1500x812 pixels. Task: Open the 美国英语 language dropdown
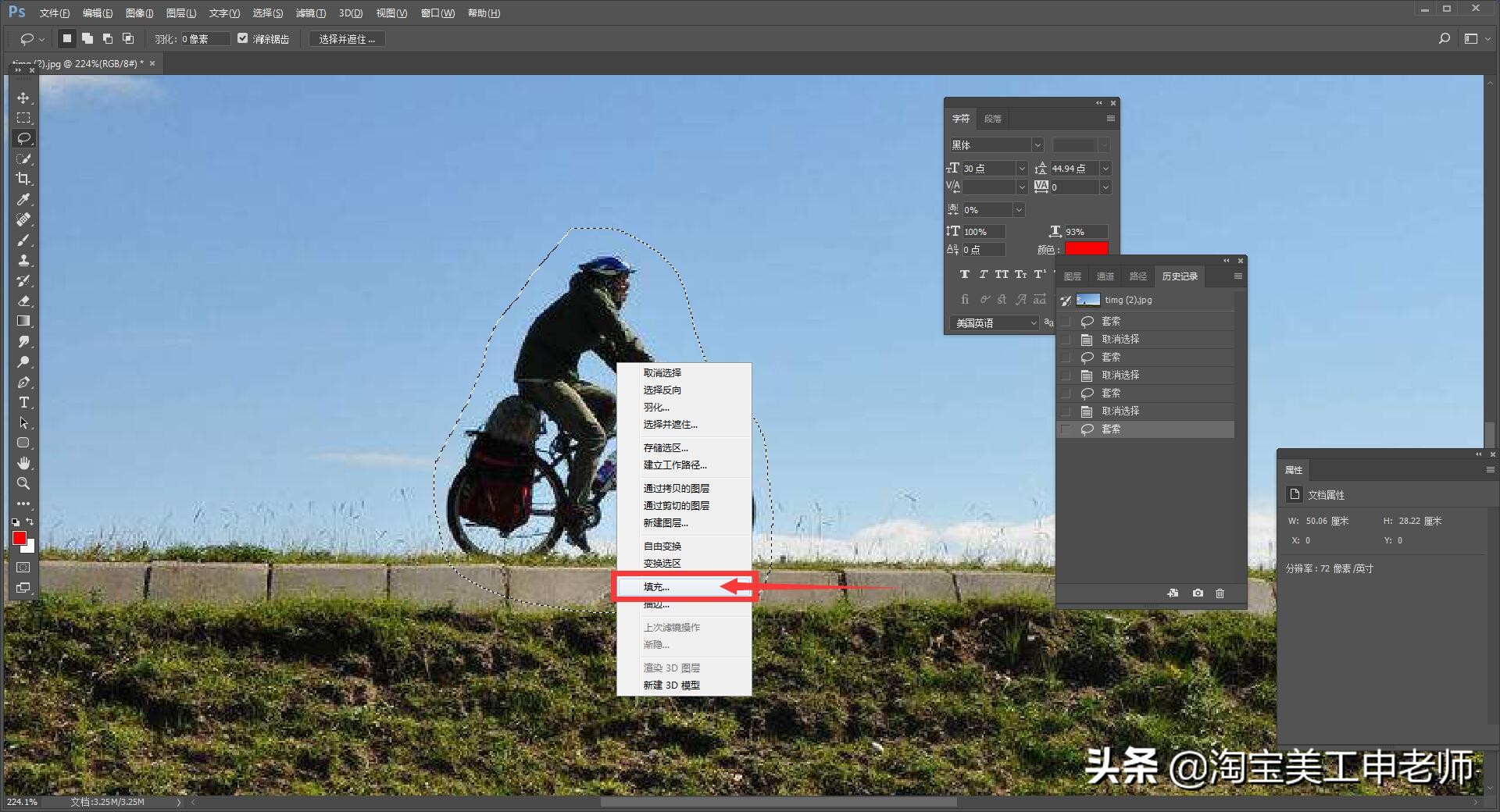1033,323
